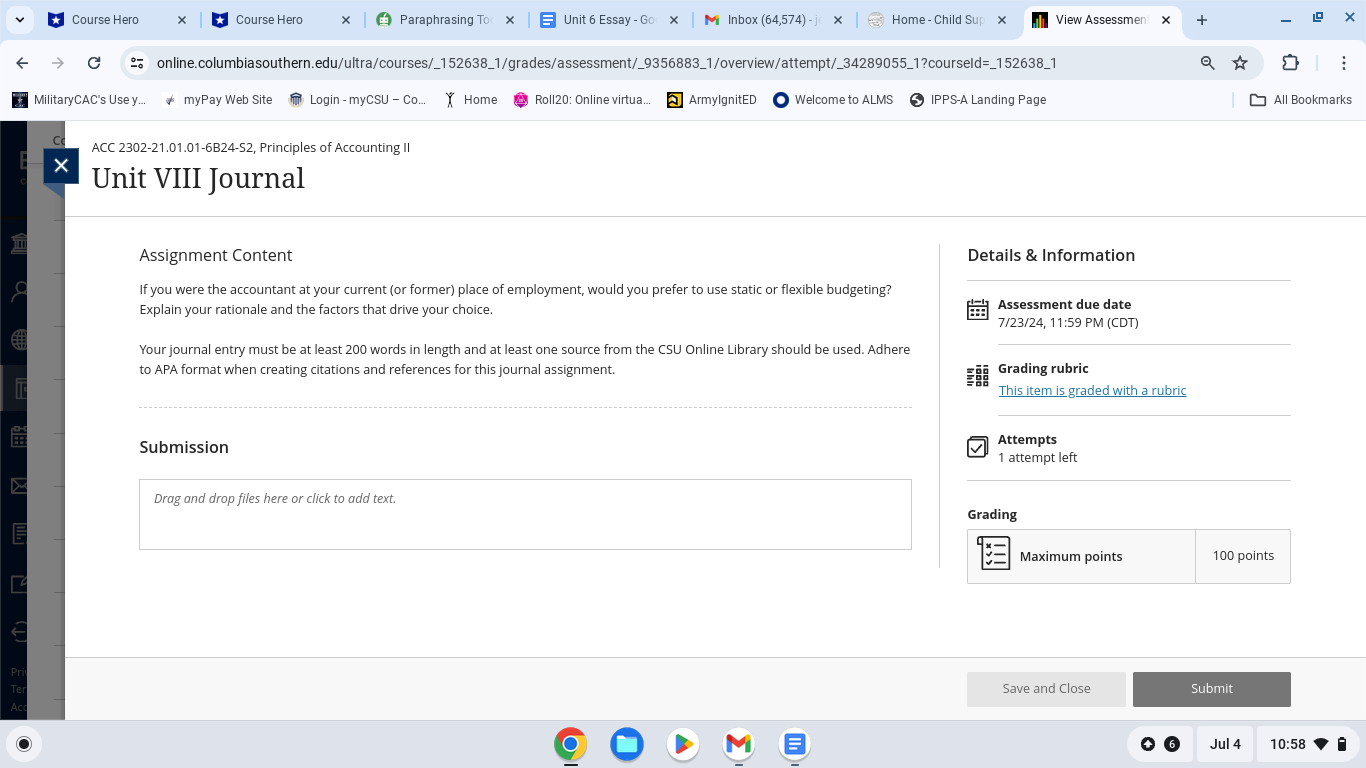Close the Unit VIII Journal panel

tap(61, 166)
